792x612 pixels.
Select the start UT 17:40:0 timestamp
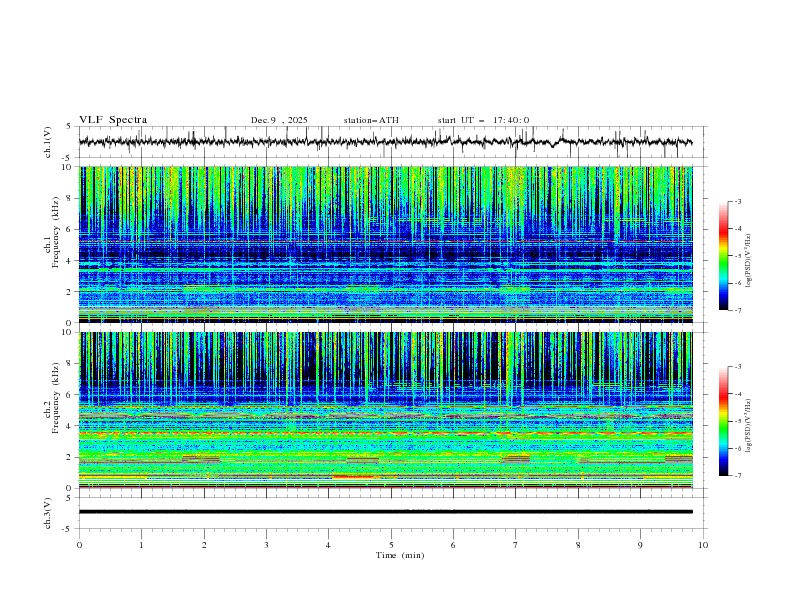pyautogui.click(x=483, y=120)
